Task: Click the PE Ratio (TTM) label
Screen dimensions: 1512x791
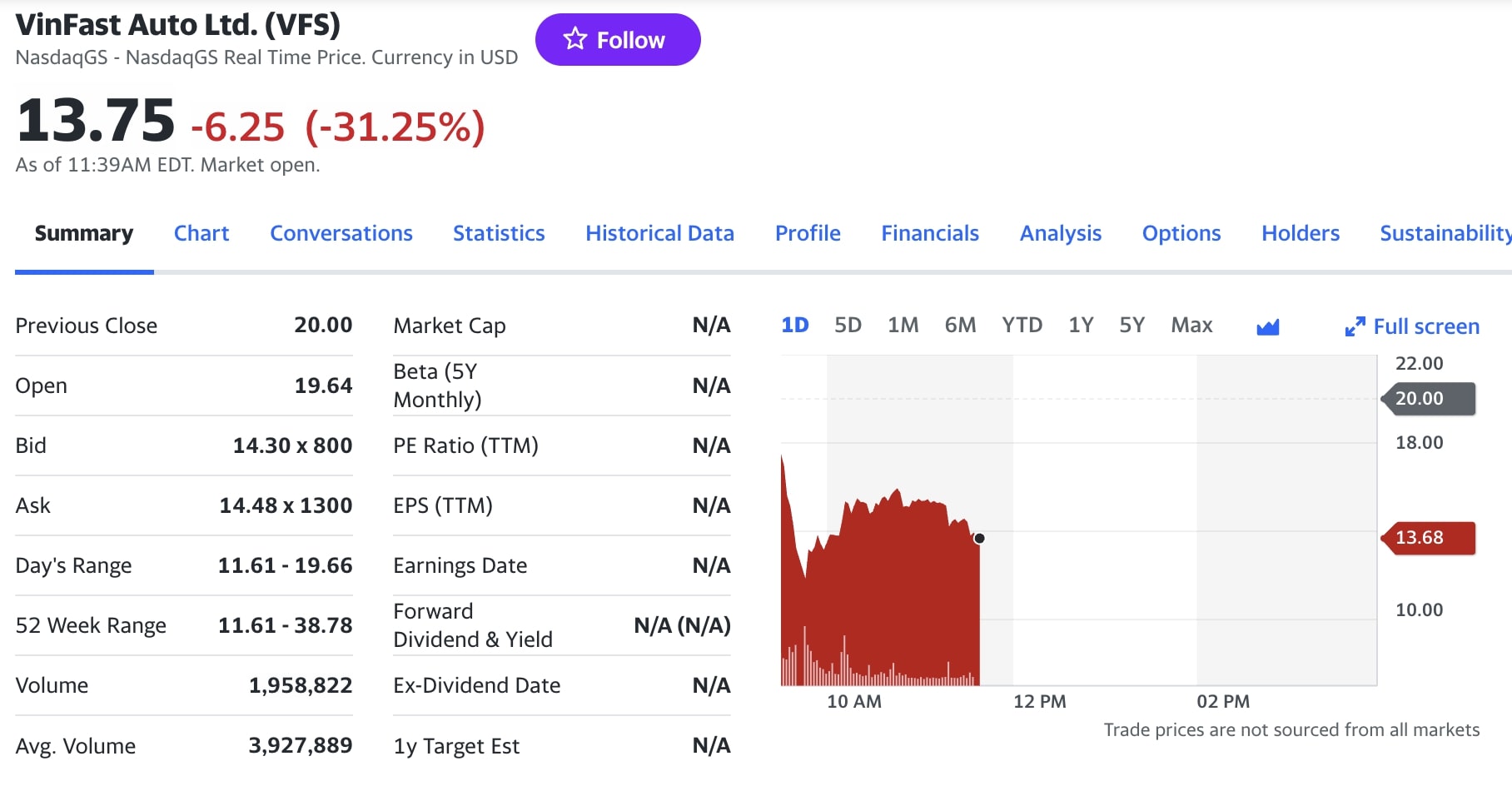Action: pos(465,445)
